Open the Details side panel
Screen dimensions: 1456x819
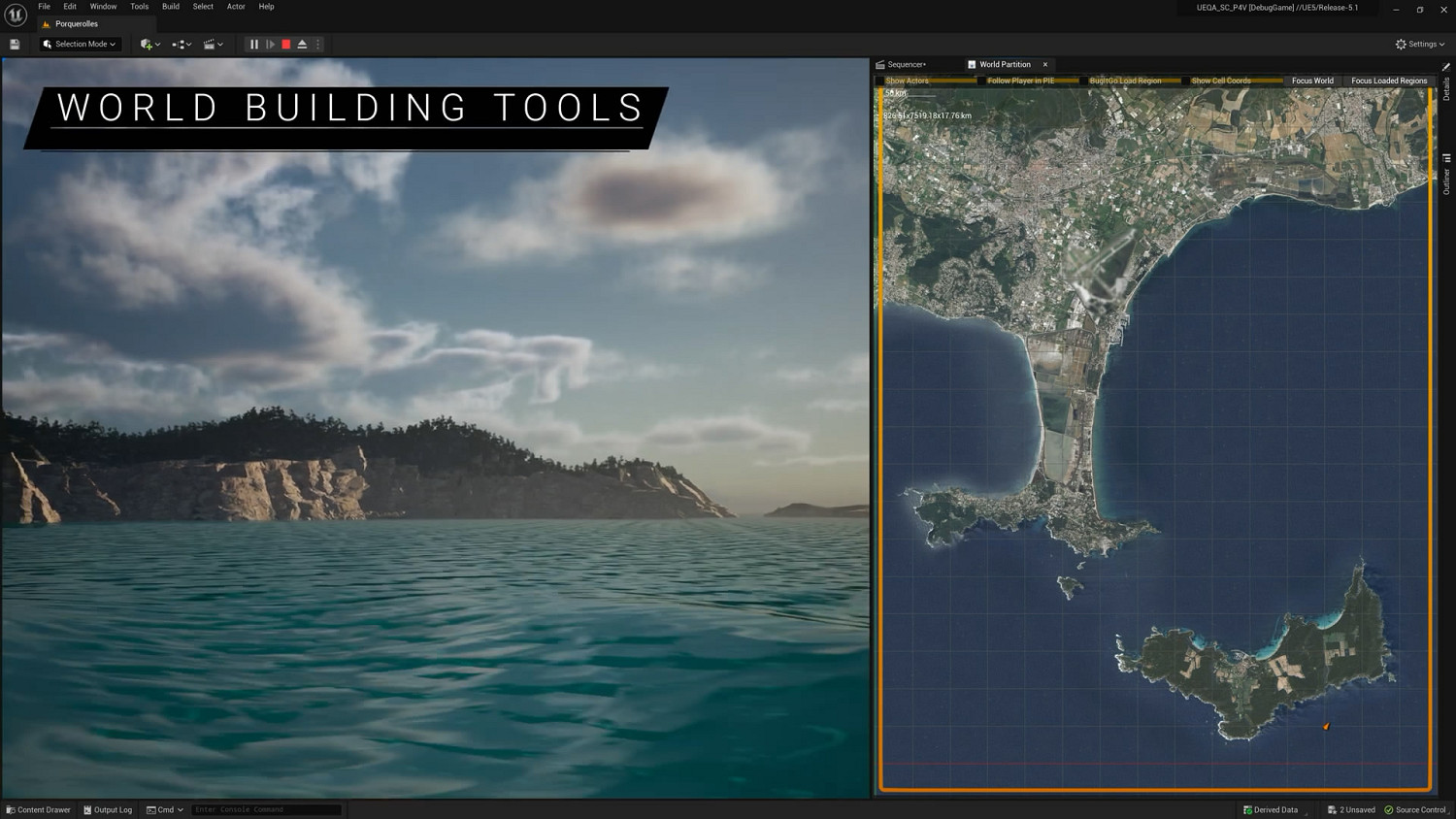[1446, 85]
